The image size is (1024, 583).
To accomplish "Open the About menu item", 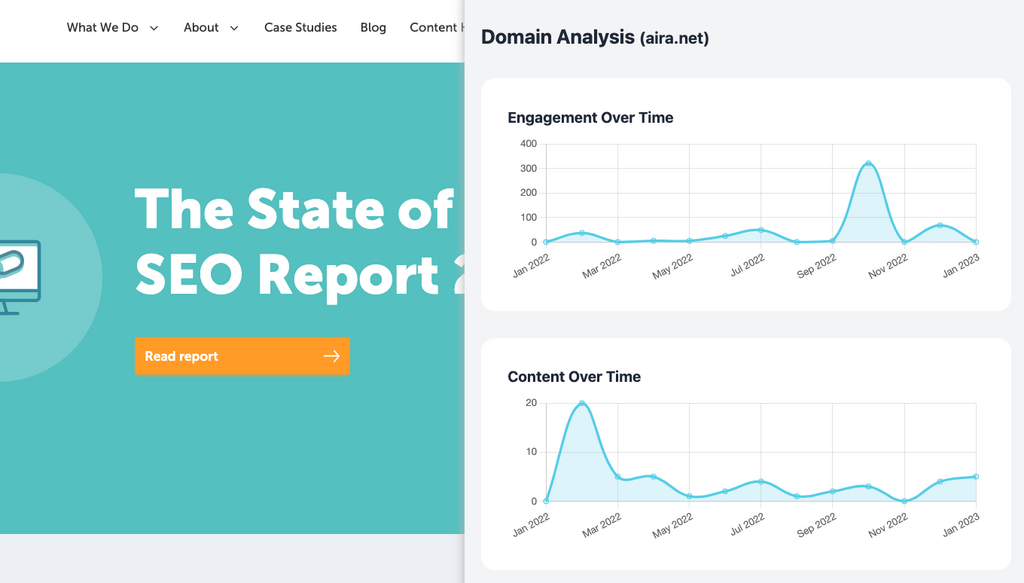I will click(x=201, y=28).
